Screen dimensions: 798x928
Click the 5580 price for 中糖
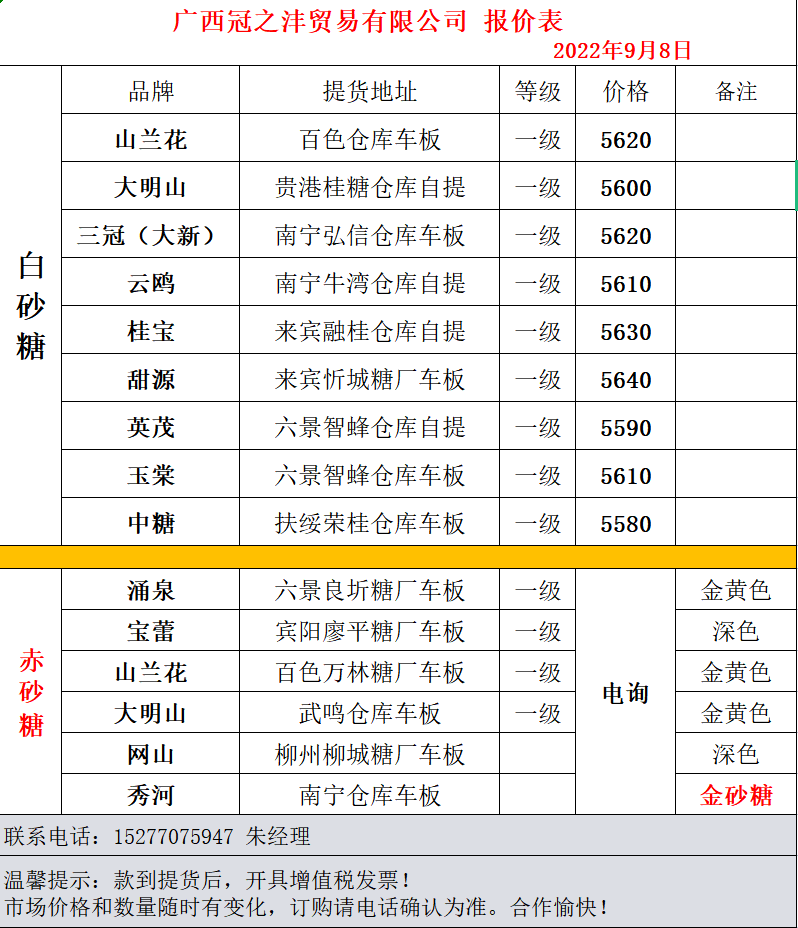pos(626,524)
